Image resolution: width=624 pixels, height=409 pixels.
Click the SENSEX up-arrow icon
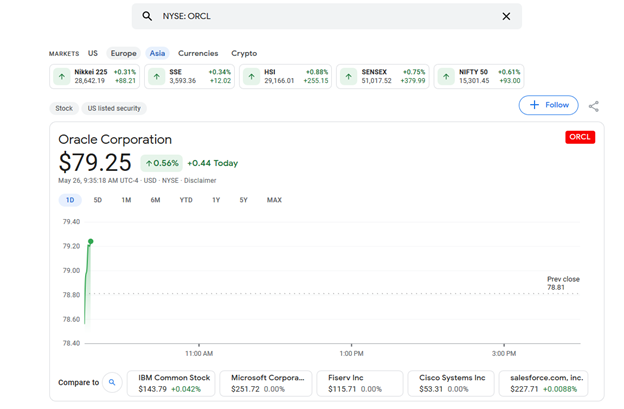pos(349,76)
